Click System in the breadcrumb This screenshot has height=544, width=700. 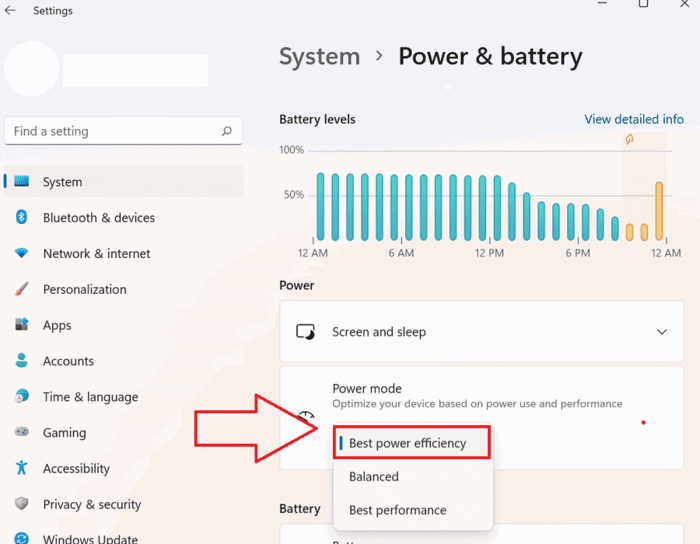pyautogui.click(x=319, y=57)
